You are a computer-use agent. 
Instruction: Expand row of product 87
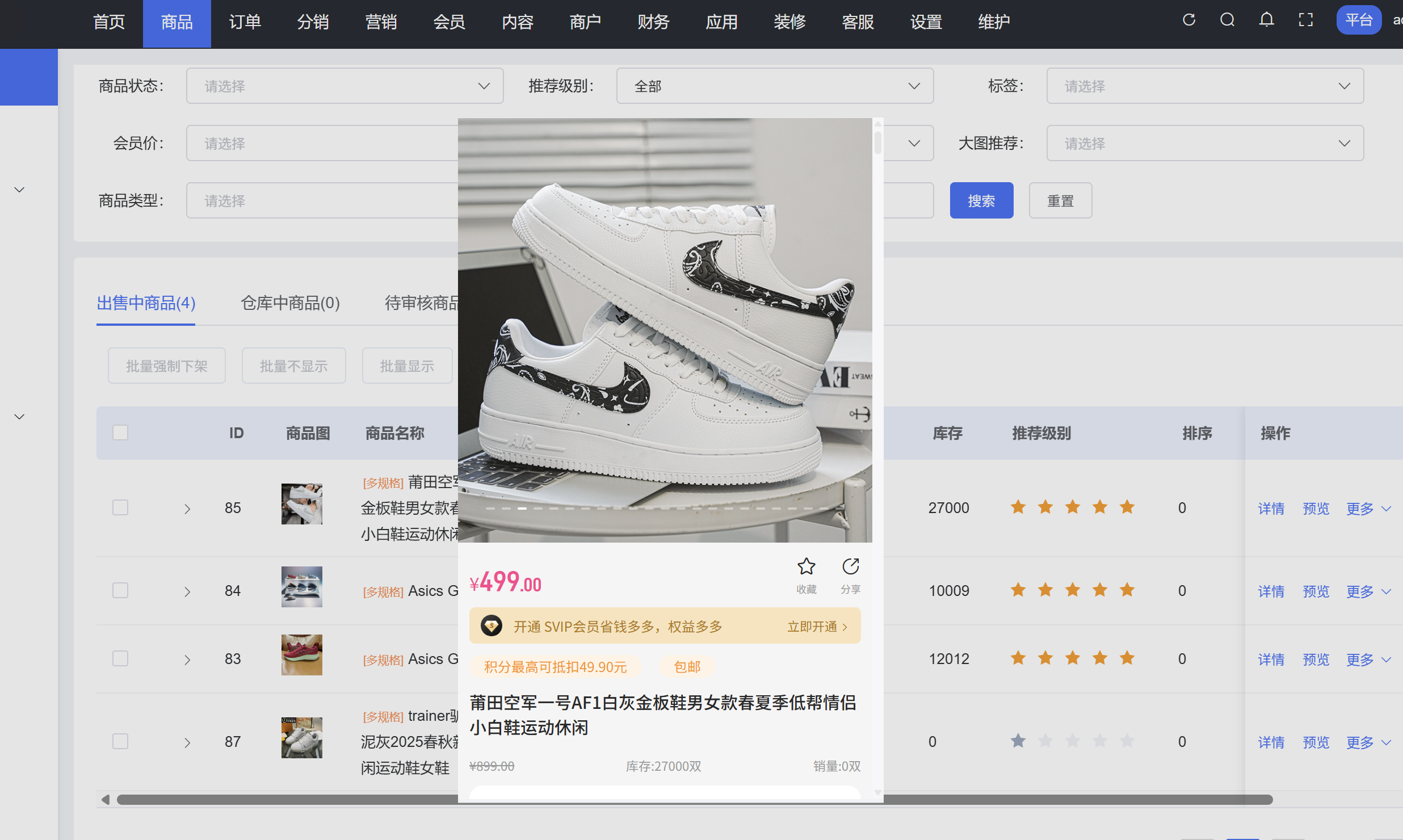point(187,742)
